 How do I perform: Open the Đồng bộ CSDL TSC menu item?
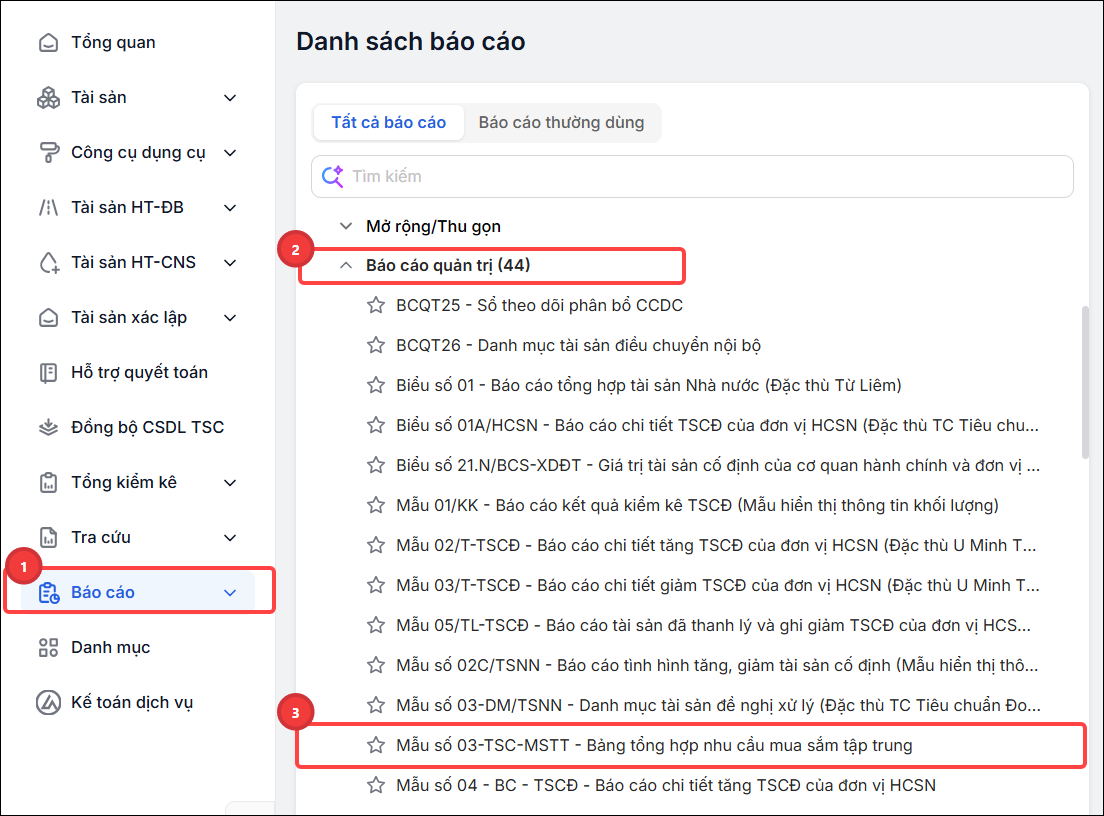pyautogui.click(x=148, y=427)
